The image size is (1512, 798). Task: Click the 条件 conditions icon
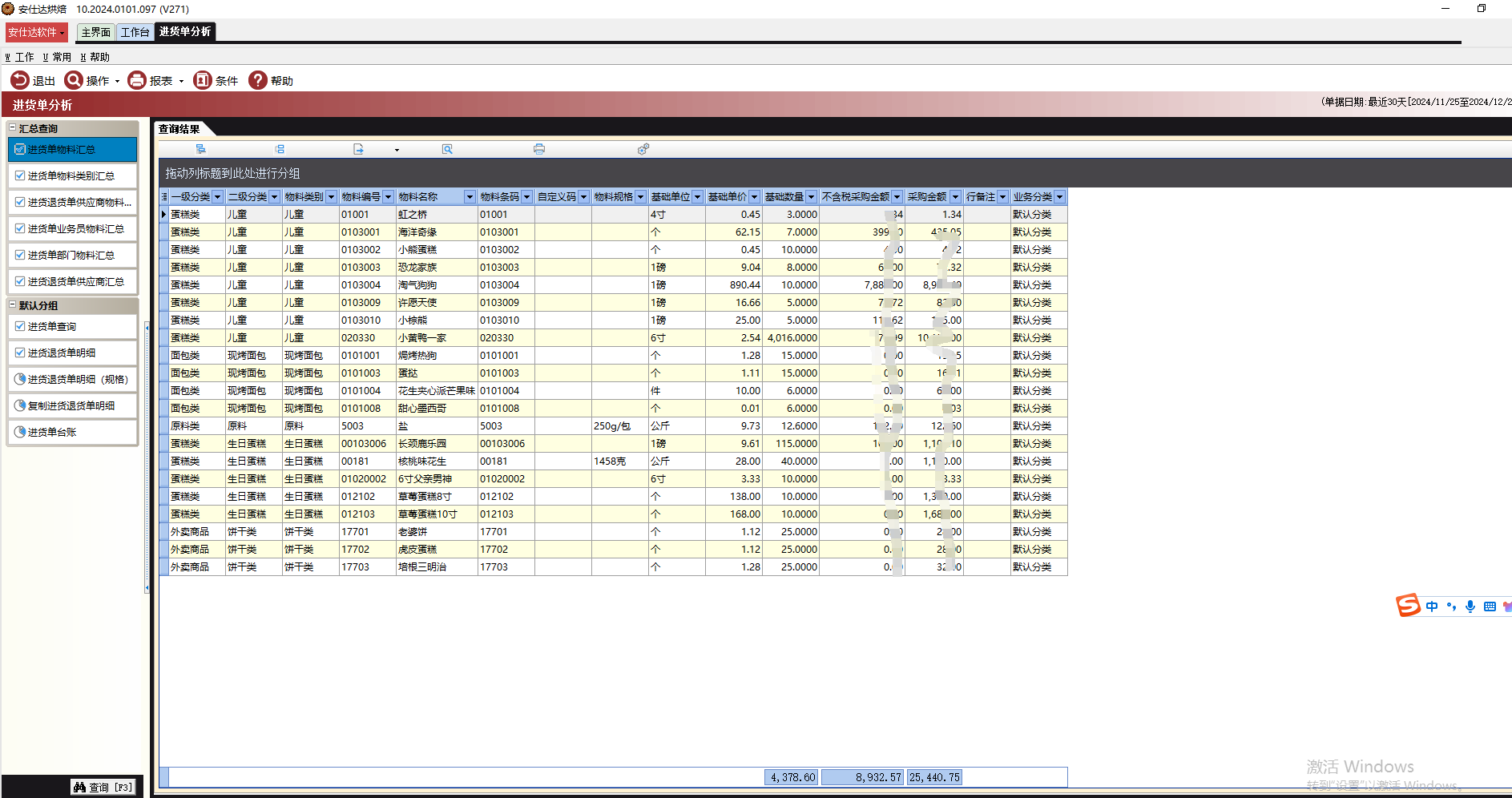point(203,80)
